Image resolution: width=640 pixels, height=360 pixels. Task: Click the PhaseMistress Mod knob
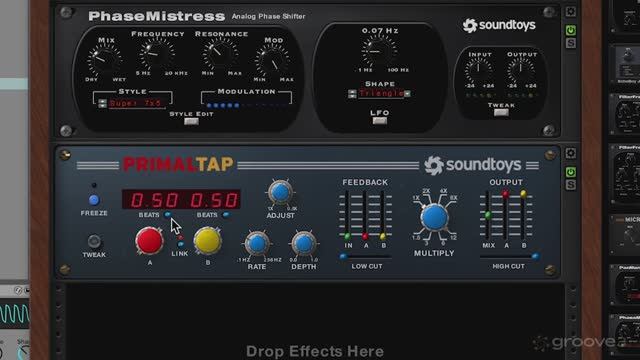click(x=273, y=61)
